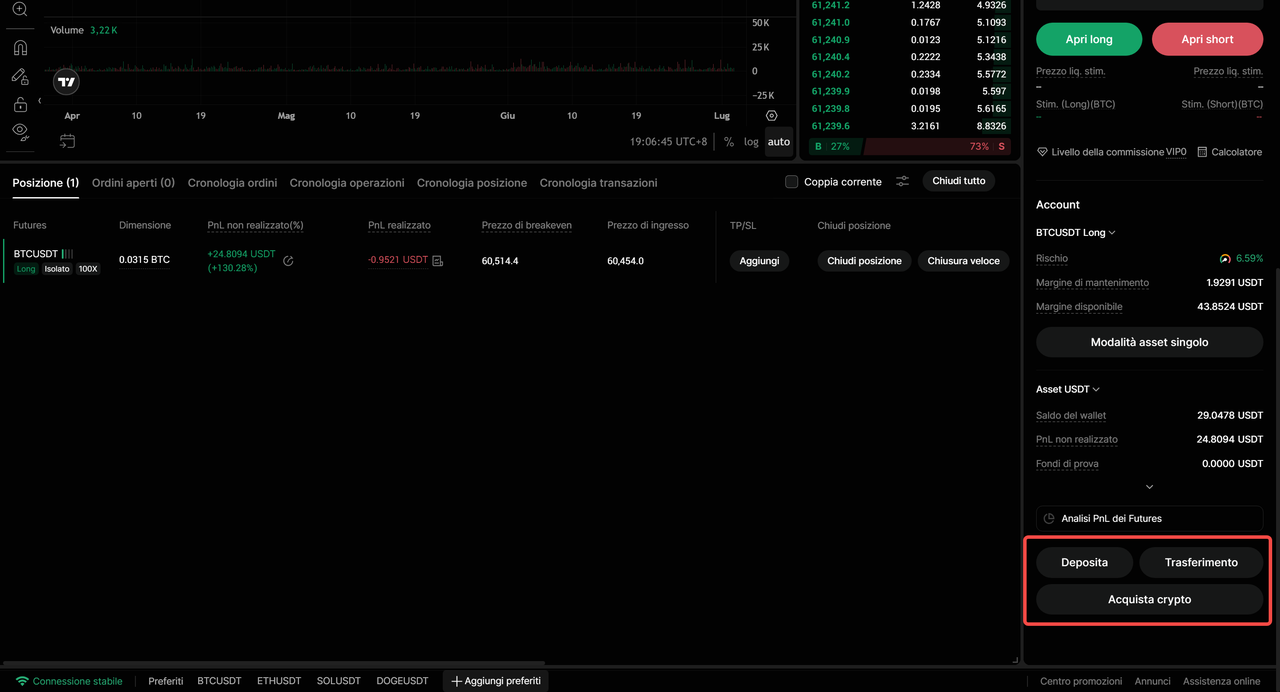Click the Trasferimento button

(x=1201, y=562)
